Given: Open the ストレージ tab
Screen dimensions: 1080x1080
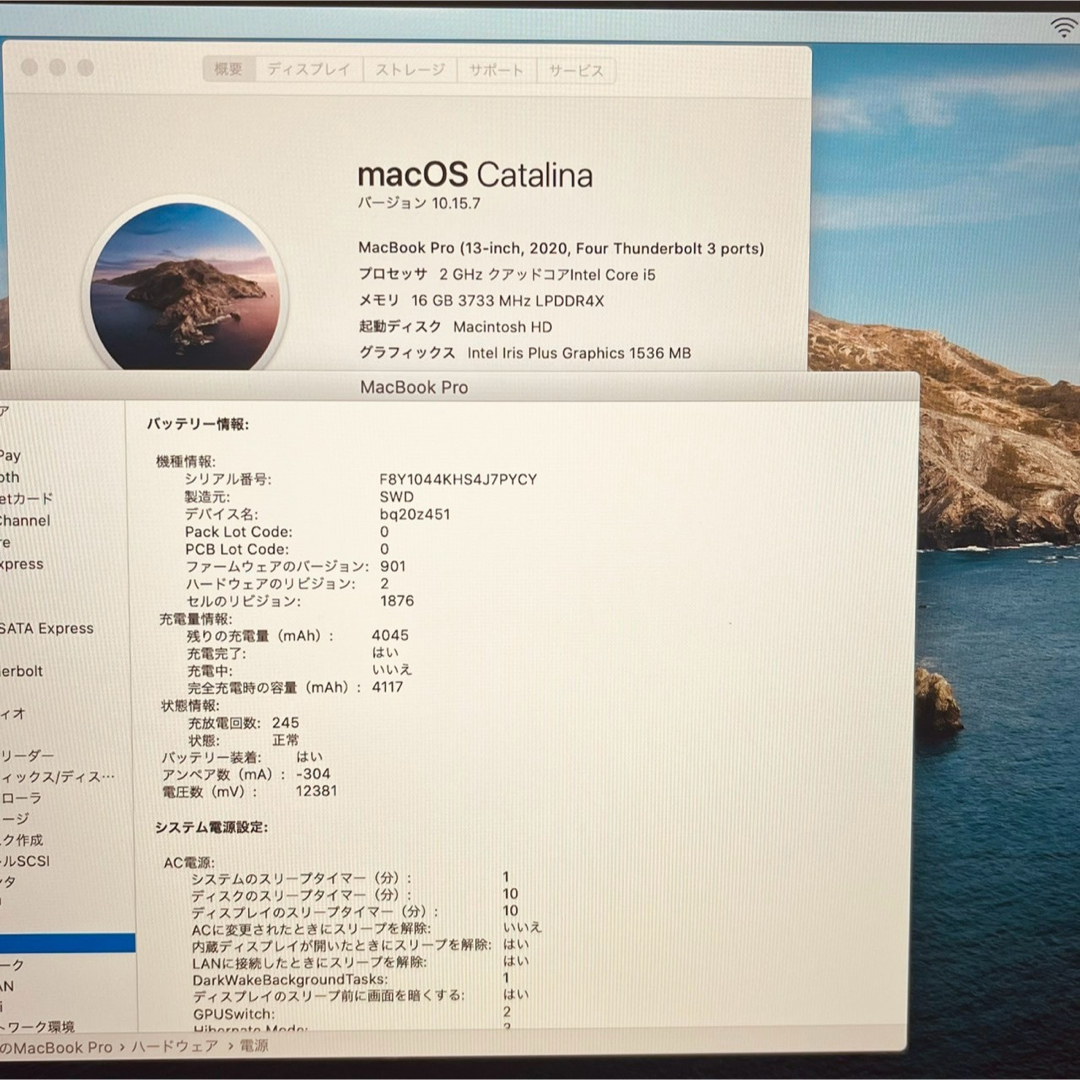Looking at the screenshot, I should [x=410, y=70].
